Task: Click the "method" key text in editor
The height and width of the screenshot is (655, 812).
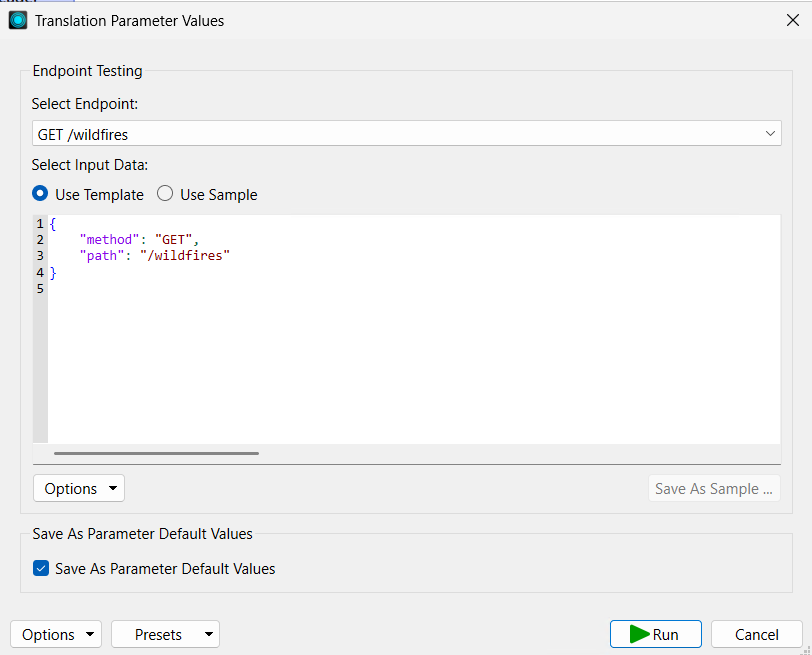Action: (x=109, y=240)
